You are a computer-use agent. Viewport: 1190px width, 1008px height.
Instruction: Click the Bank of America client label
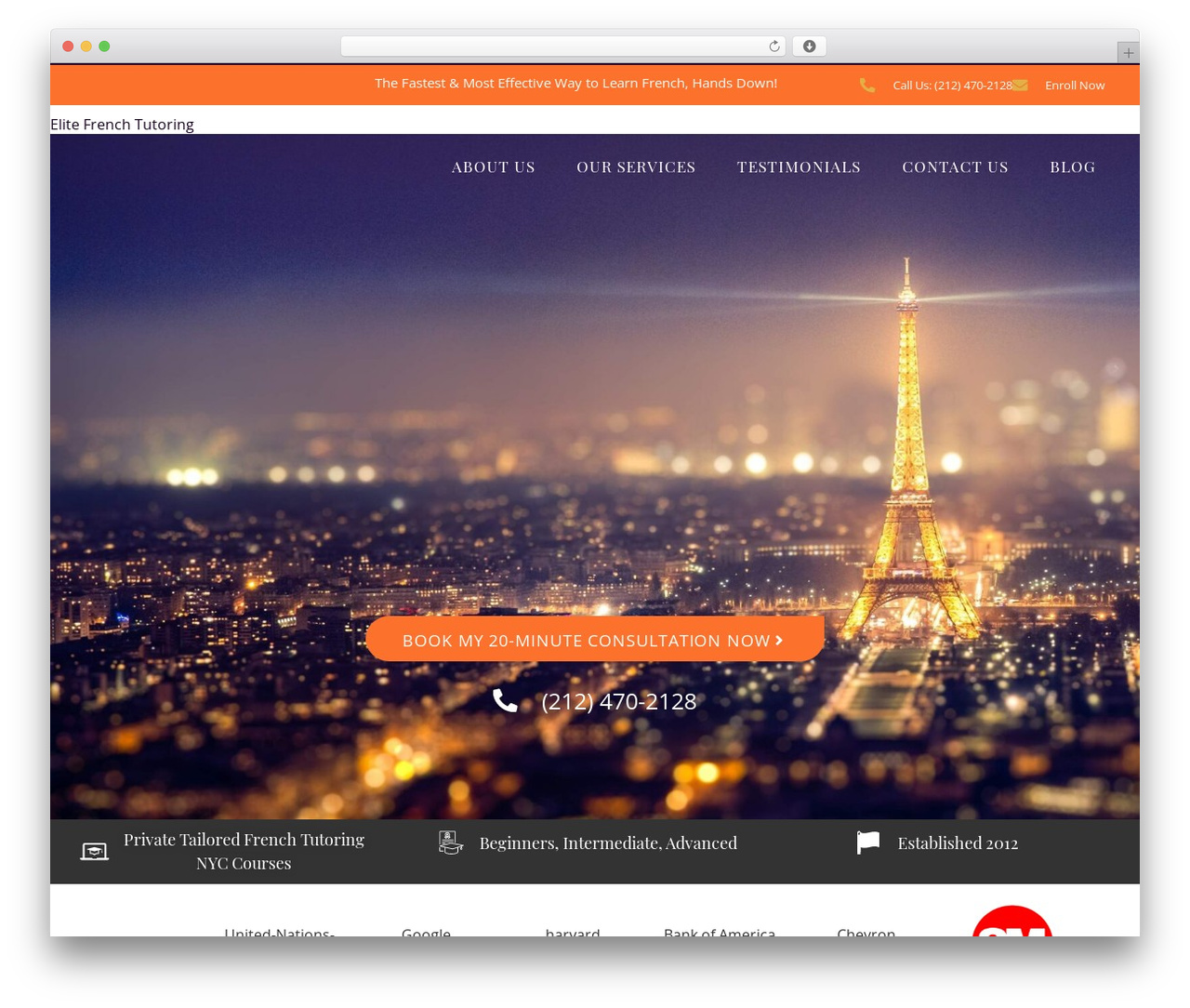pos(720,931)
